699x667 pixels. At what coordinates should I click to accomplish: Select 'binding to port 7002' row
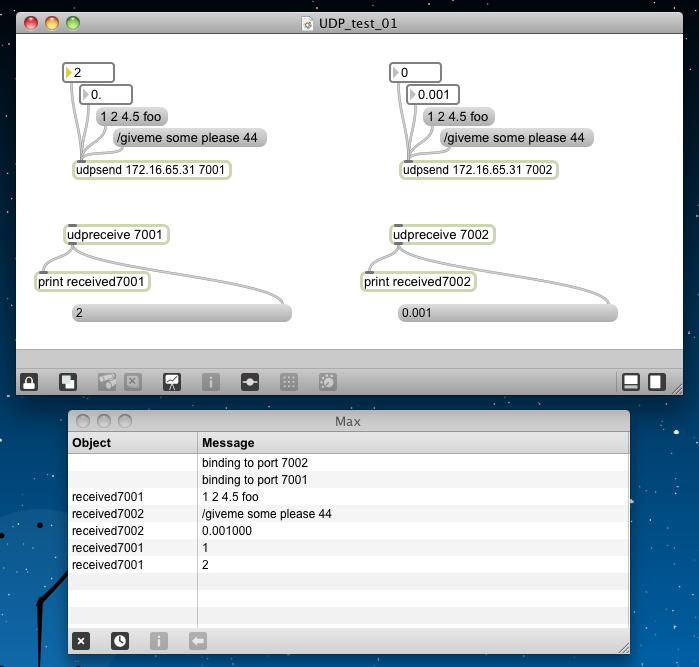[x=349, y=463]
